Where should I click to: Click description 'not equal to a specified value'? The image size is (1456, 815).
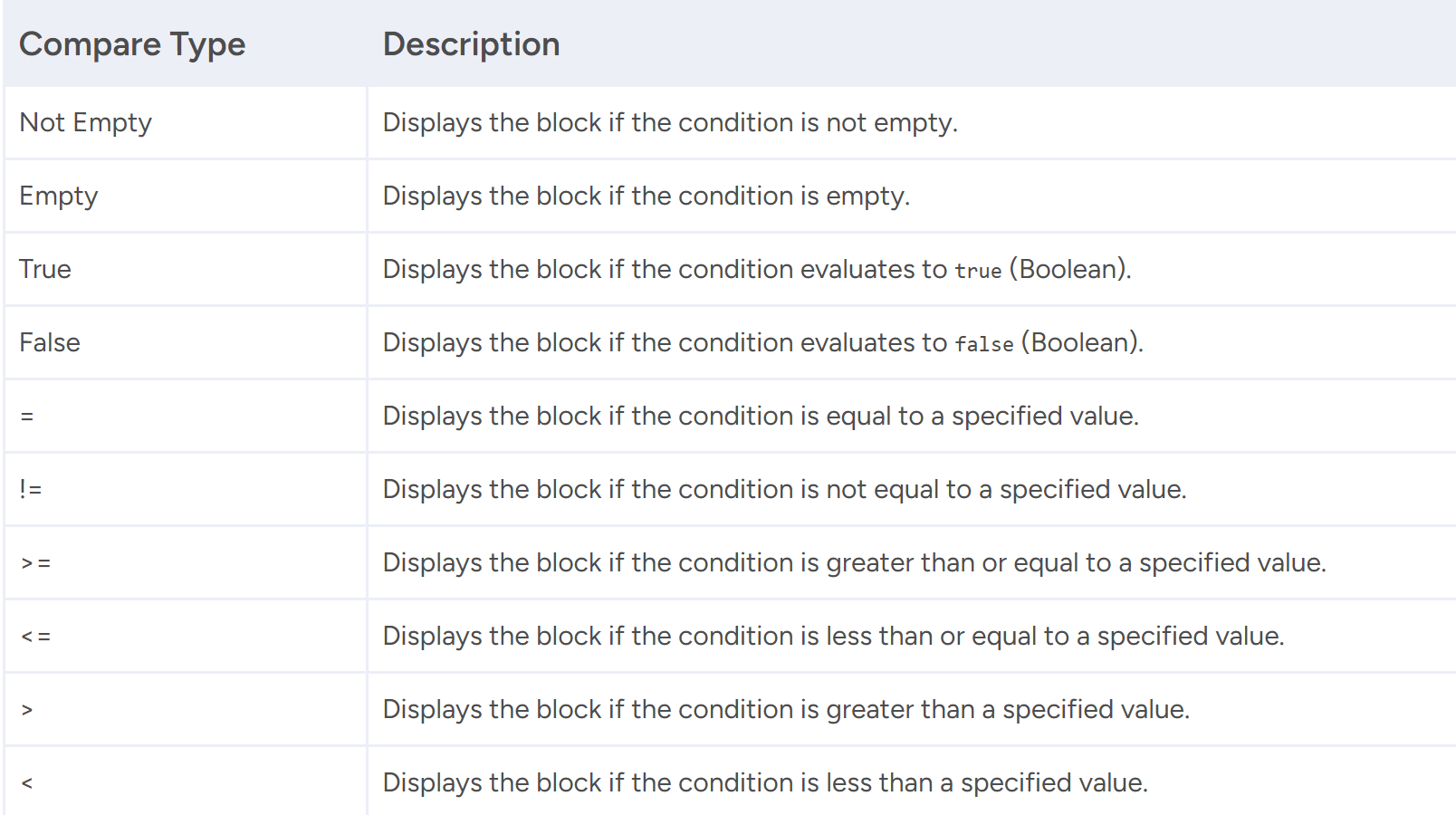[784, 489]
